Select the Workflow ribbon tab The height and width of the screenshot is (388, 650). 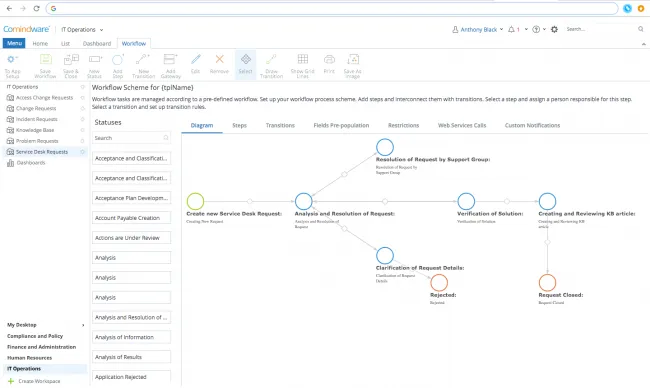(x=134, y=44)
